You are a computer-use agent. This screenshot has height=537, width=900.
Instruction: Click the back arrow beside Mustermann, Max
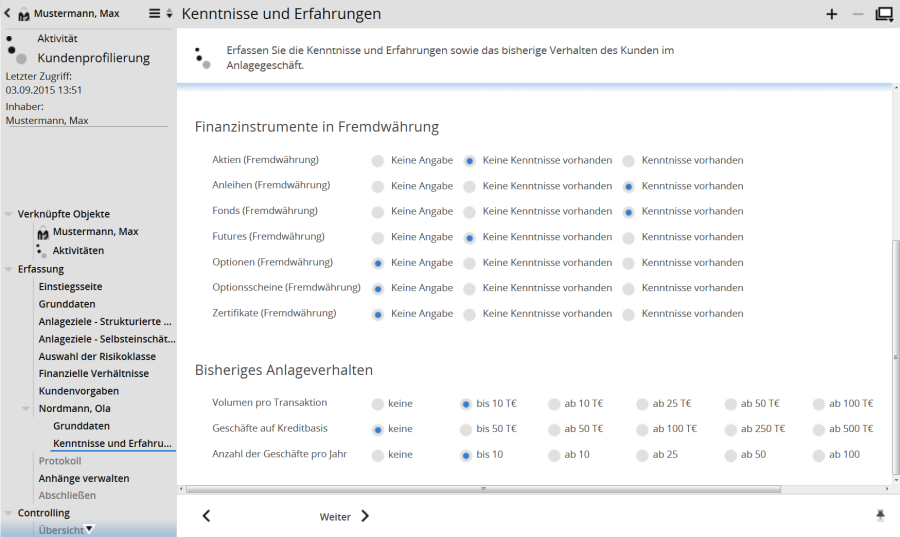pos(9,14)
